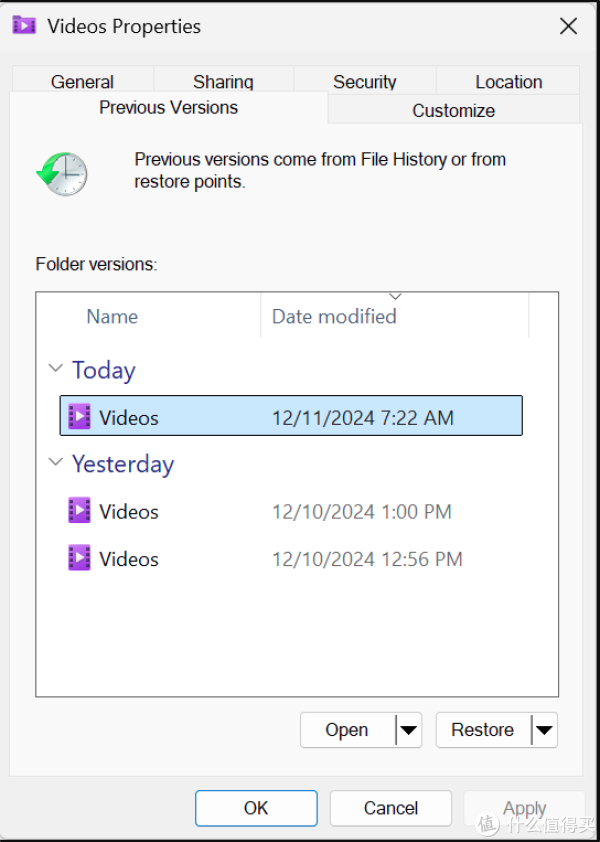Click the Apply button

524,808
